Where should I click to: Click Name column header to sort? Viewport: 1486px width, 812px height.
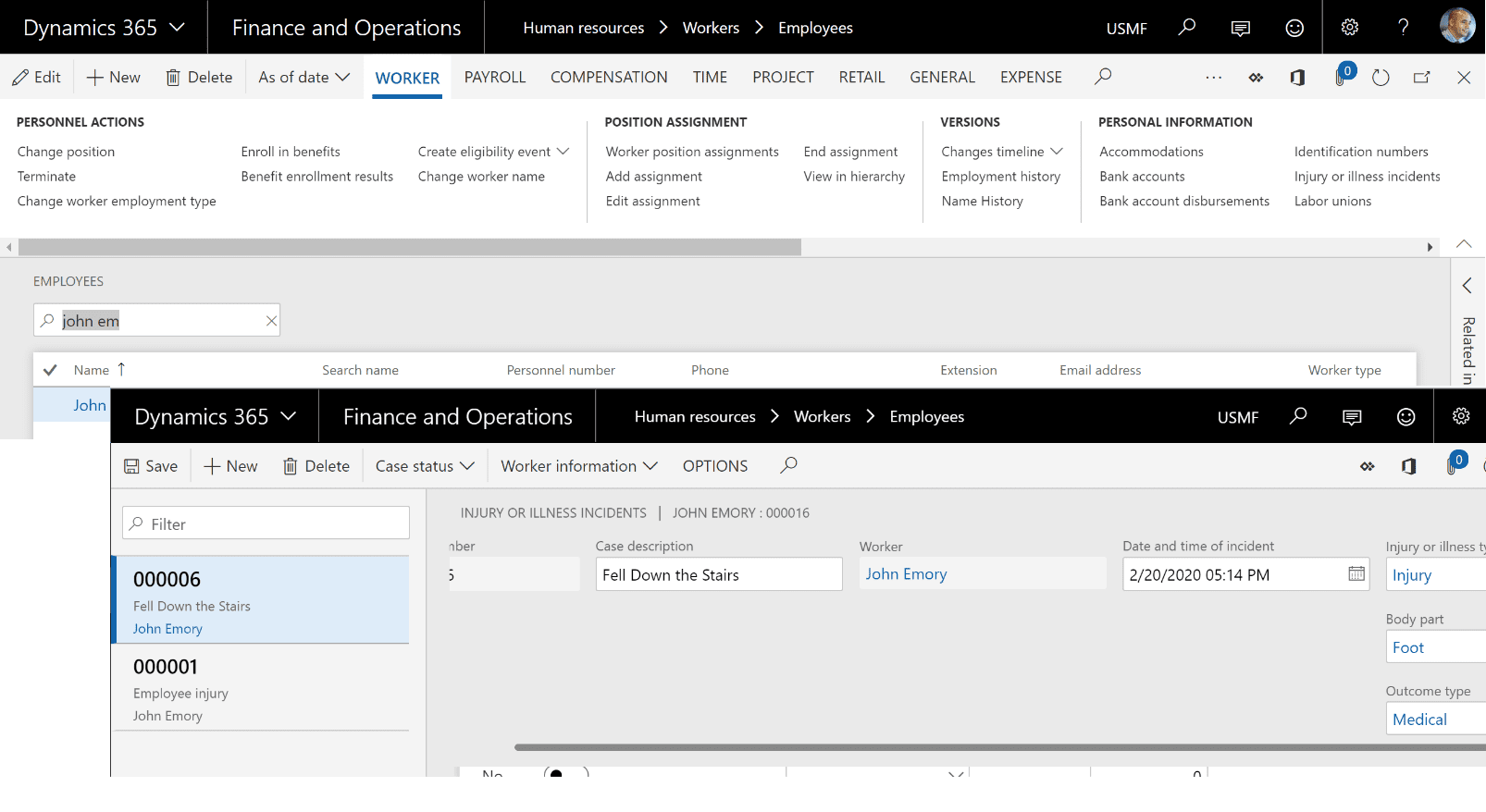(x=92, y=370)
